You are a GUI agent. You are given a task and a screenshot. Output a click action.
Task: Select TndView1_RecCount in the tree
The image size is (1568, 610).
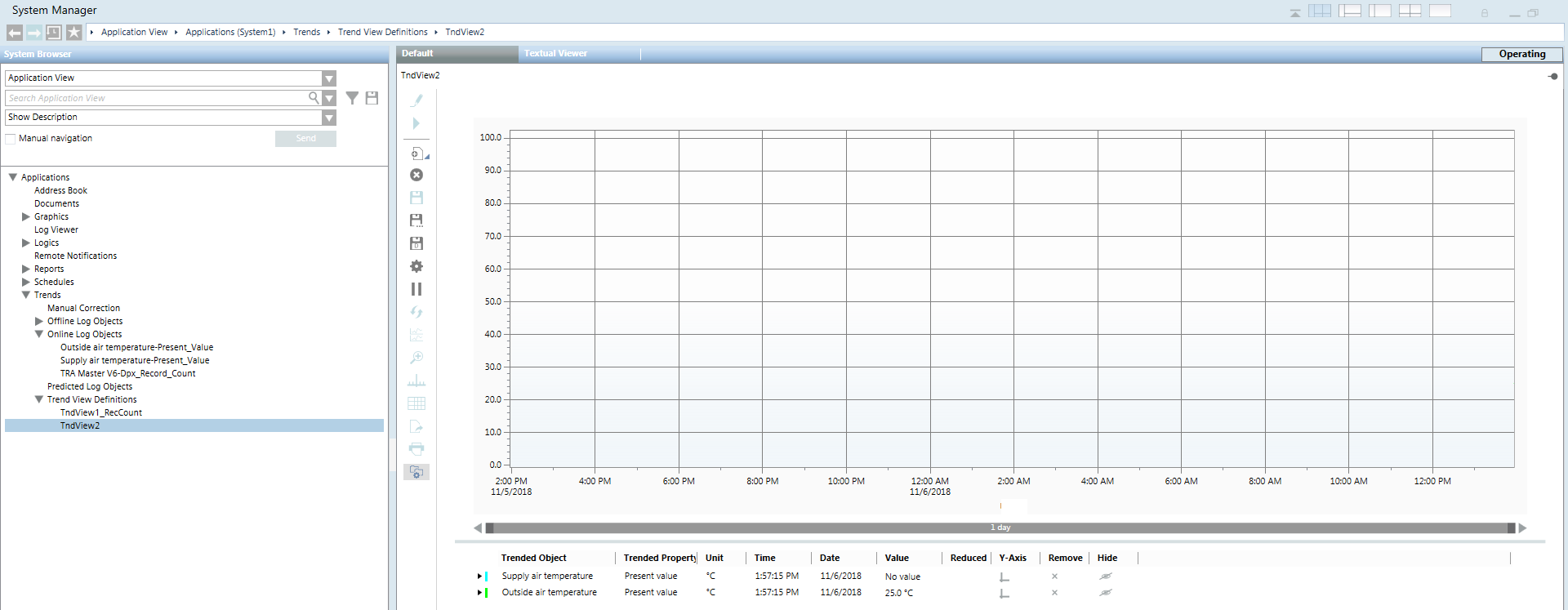pyautogui.click(x=100, y=412)
